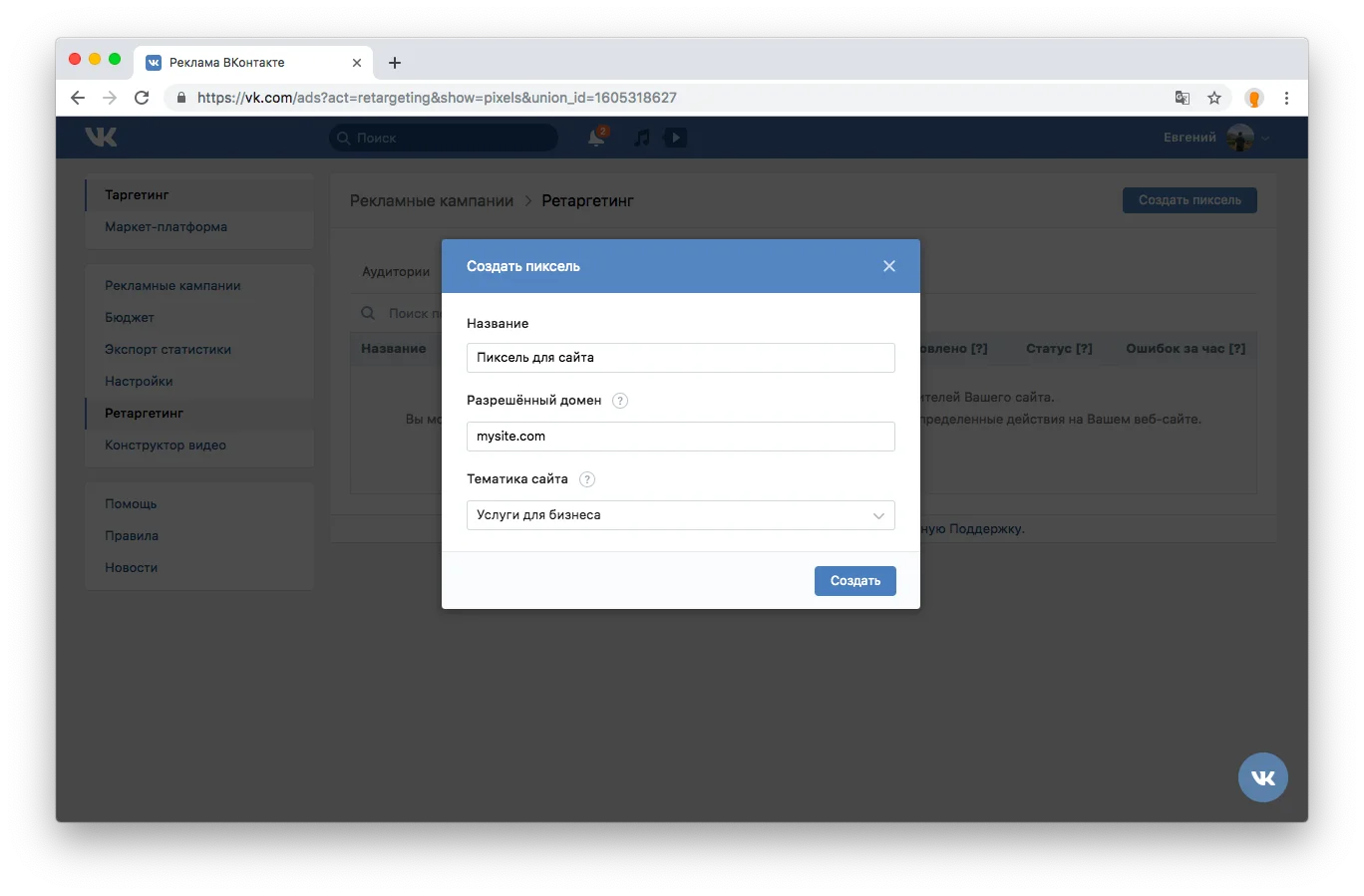This screenshot has height=896, width=1364.
Task: Click the site lock icon in address bar
Action: coord(181,98)
